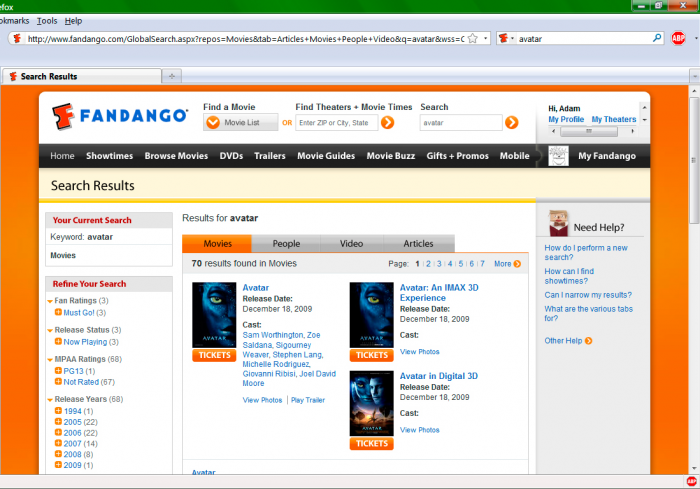
Task: Open the Sam Worthington cast link
Action: [273, 335]
